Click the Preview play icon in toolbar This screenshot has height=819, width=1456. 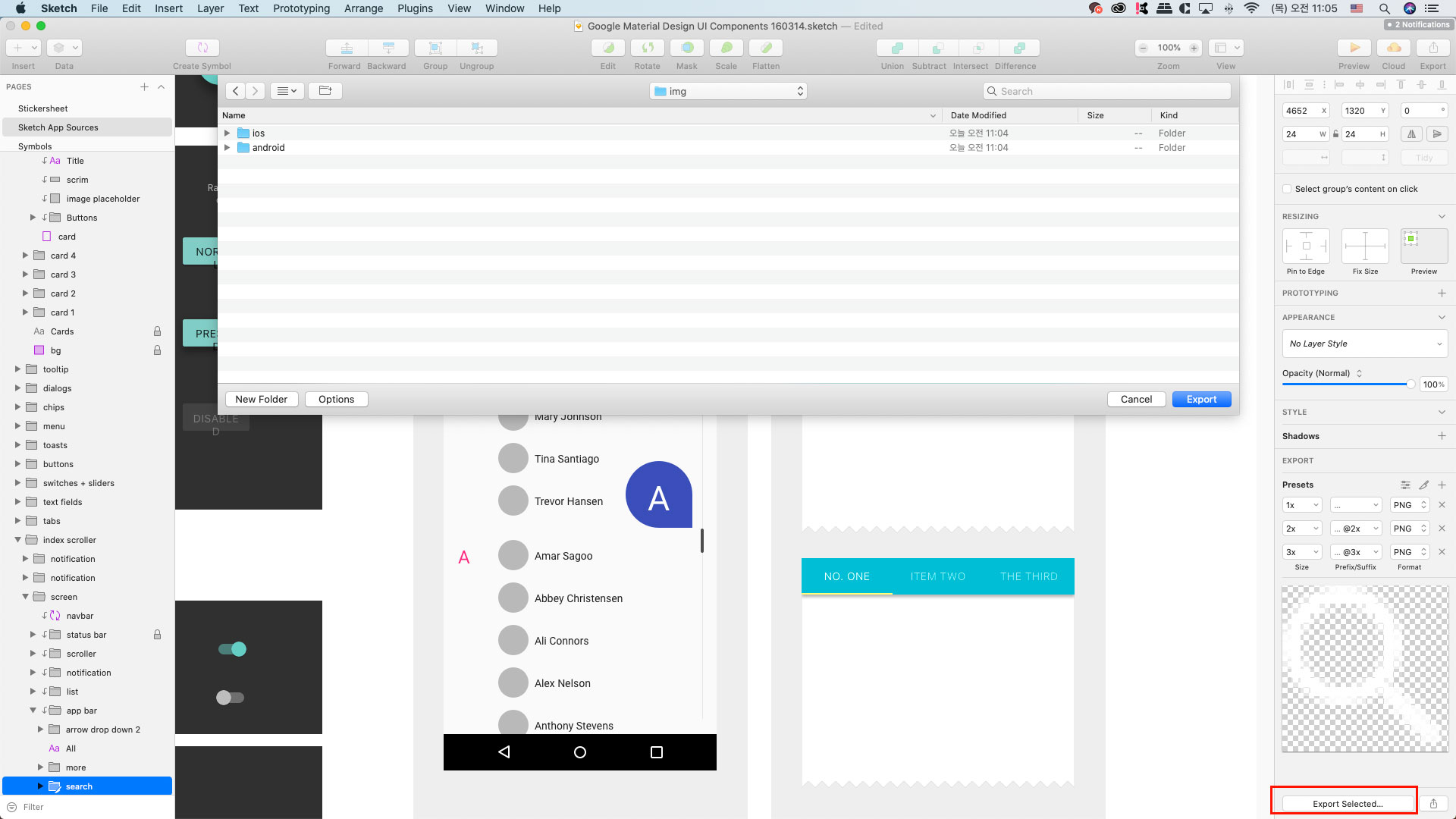coord(1354,48)
